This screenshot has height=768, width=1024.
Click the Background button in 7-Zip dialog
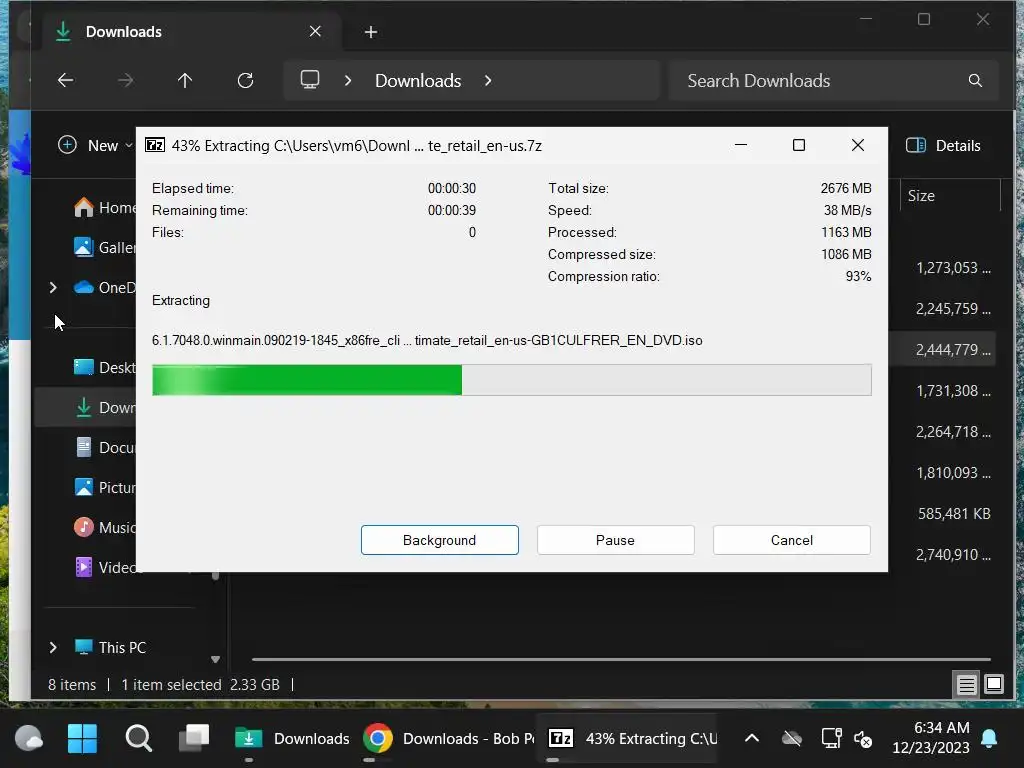440,540
